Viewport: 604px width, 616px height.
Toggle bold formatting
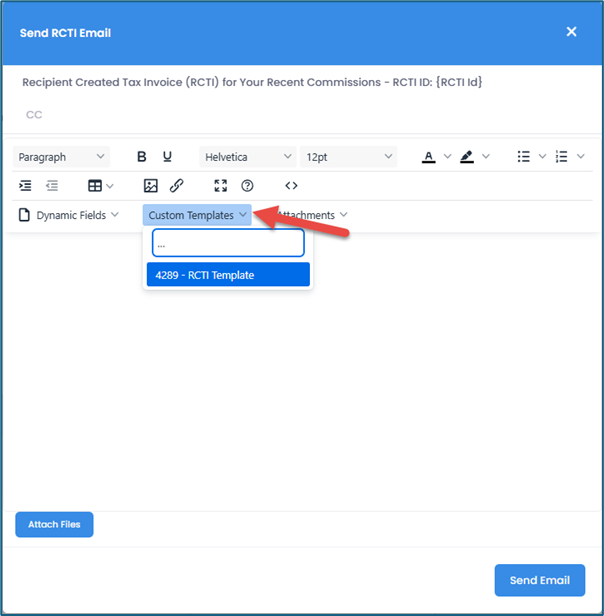pos(141,157)
